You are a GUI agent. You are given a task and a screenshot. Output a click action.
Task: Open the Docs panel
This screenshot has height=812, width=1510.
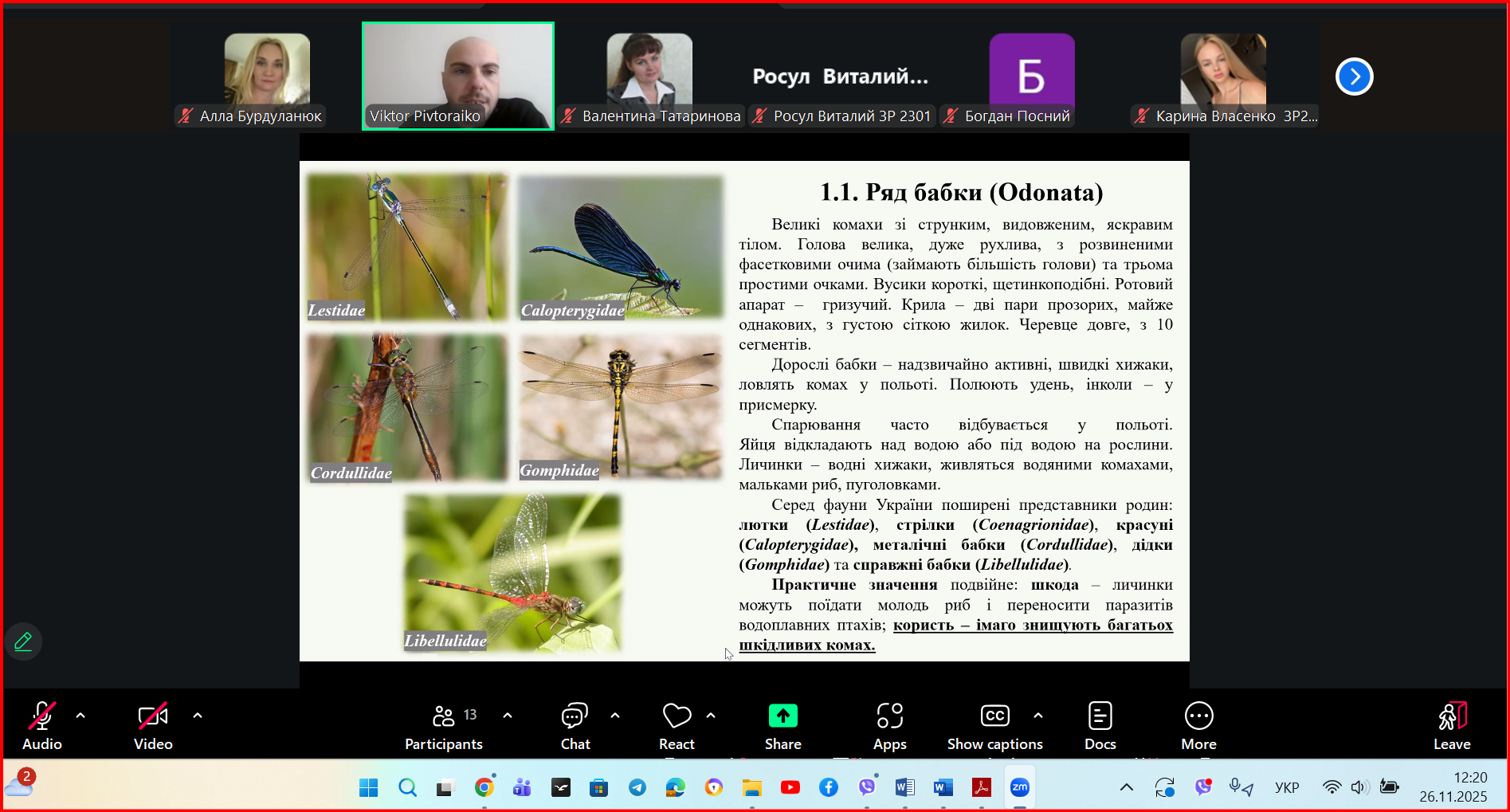coord(1100,725)
